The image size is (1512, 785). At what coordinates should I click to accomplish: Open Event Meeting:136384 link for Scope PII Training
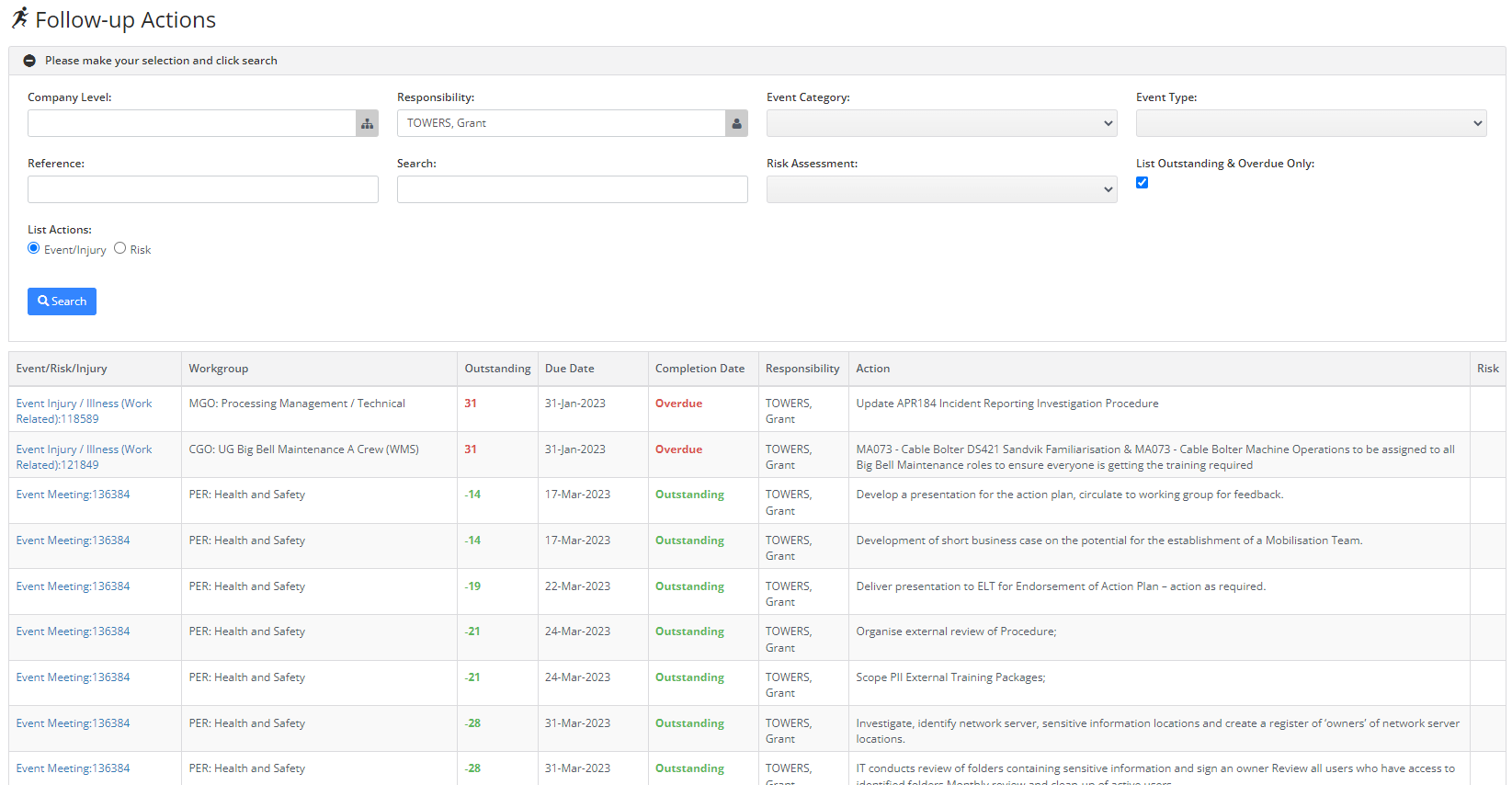pos(73,677)
